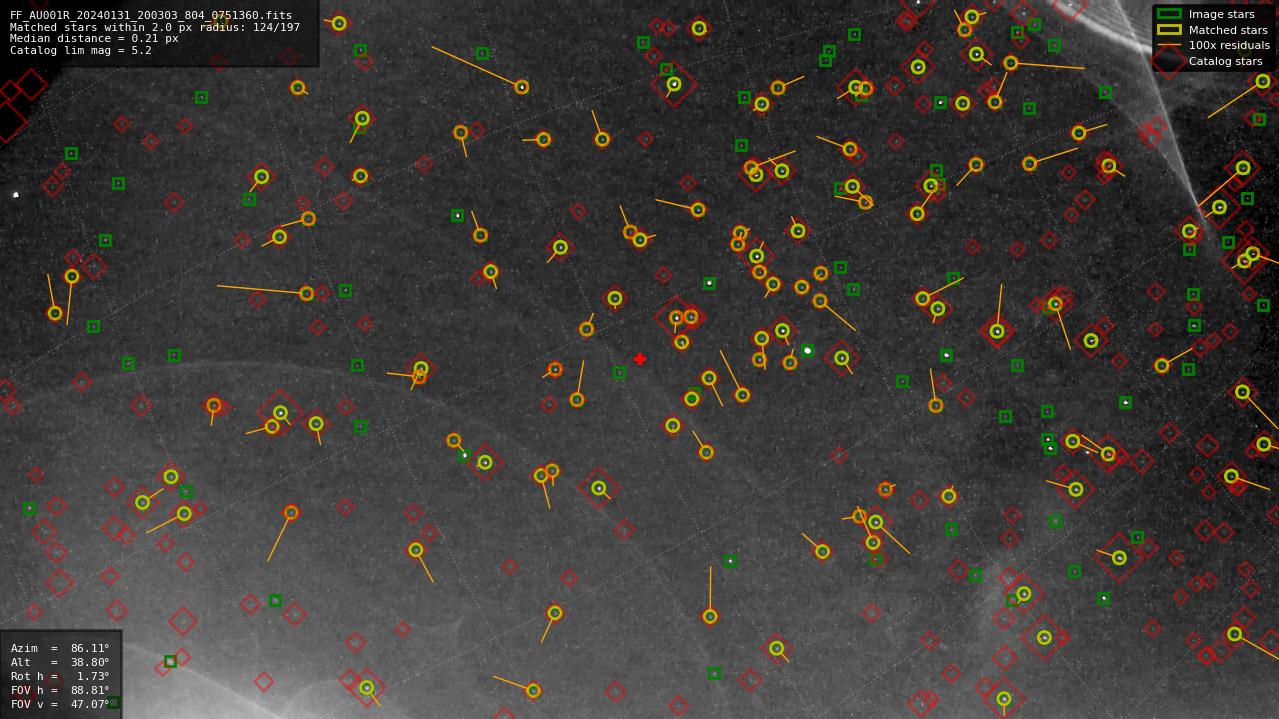Click the "Rot h = 1.73°" readout
The width and height of the screenshot is (1279, 719).
click(x=60, y=676)
